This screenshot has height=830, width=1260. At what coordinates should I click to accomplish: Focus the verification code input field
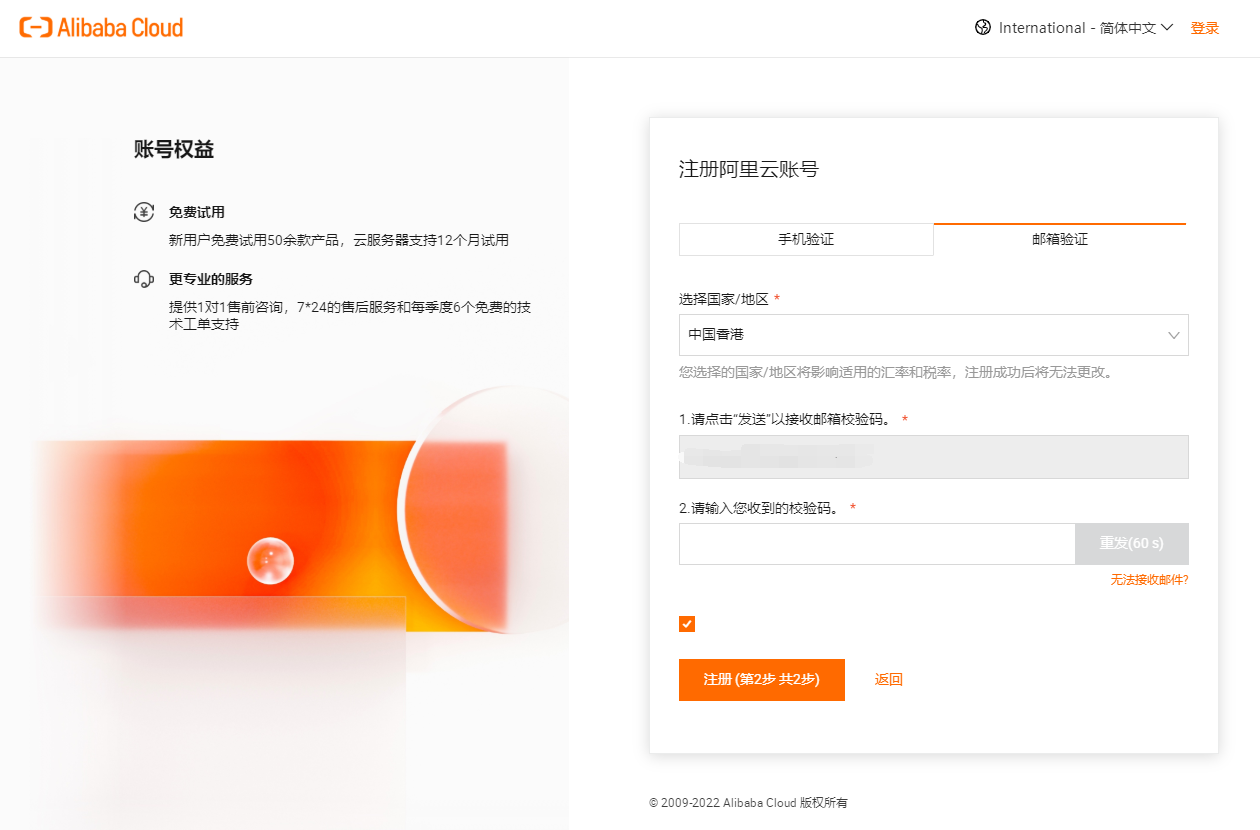click(x=876, y=544)
